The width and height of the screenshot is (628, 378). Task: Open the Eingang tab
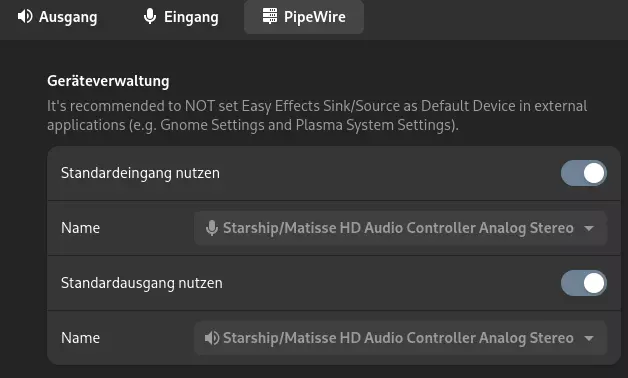coord(181,17)
